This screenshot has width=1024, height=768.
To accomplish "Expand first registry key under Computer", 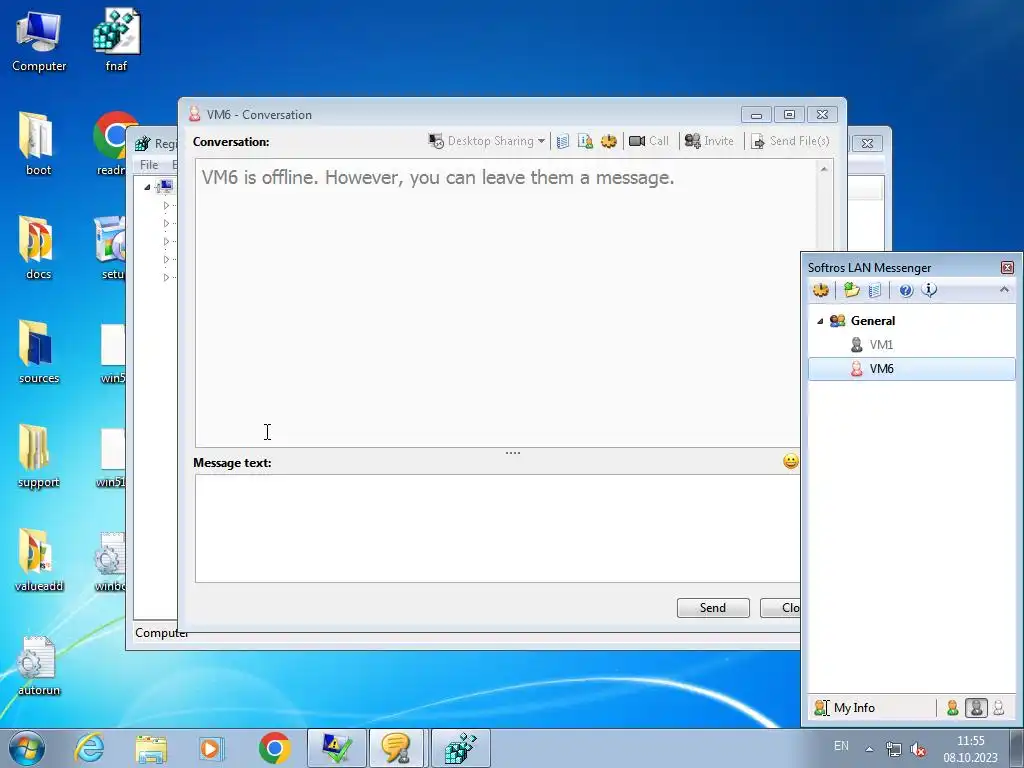I will coord(166,206).
